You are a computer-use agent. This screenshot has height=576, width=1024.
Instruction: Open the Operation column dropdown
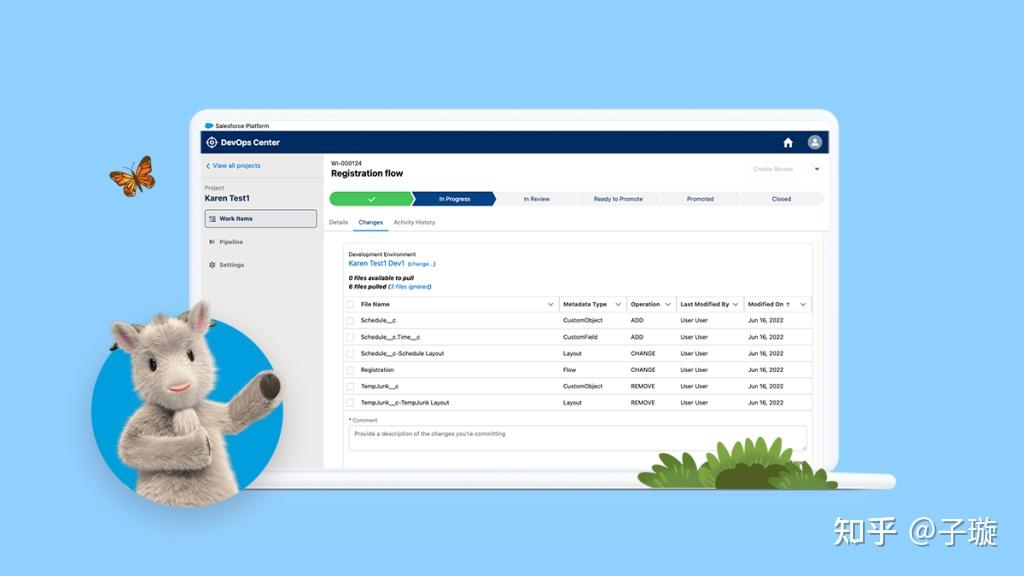tap(668, 303)
